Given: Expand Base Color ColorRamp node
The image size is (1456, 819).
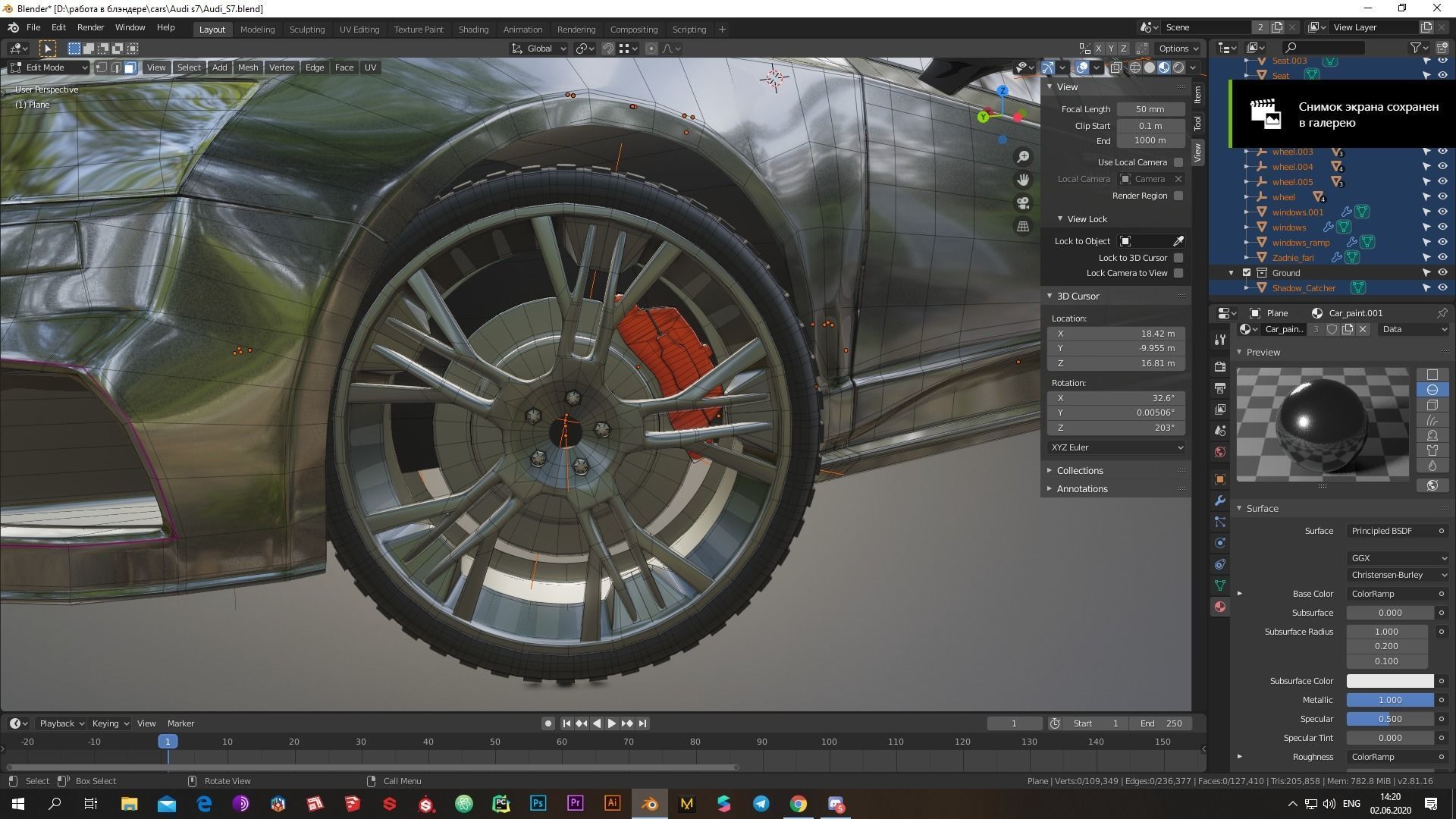Looking at the screenshot, I should point(1240,594).
